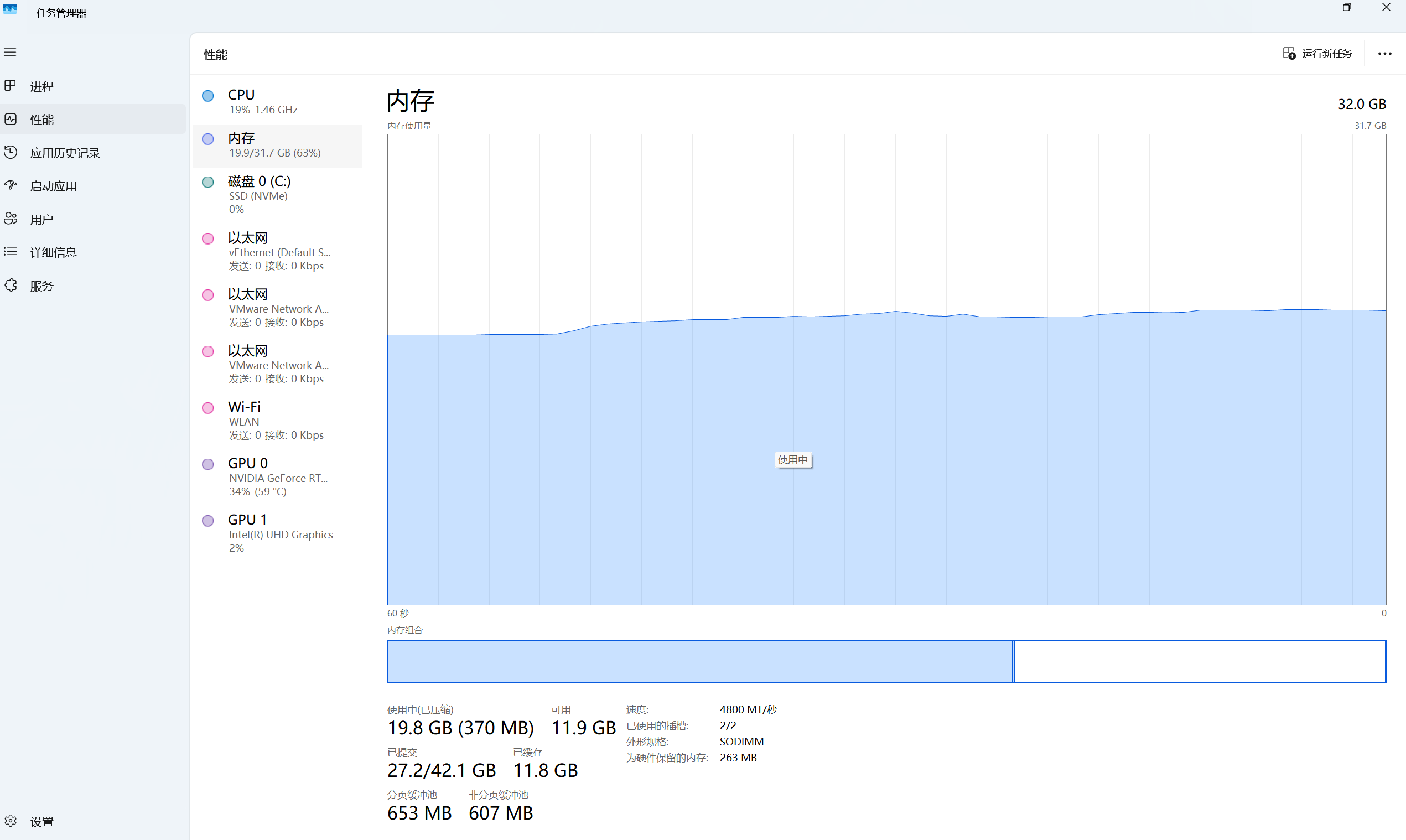Click the in-use portion of 内存组合 bar

[699, 661]
